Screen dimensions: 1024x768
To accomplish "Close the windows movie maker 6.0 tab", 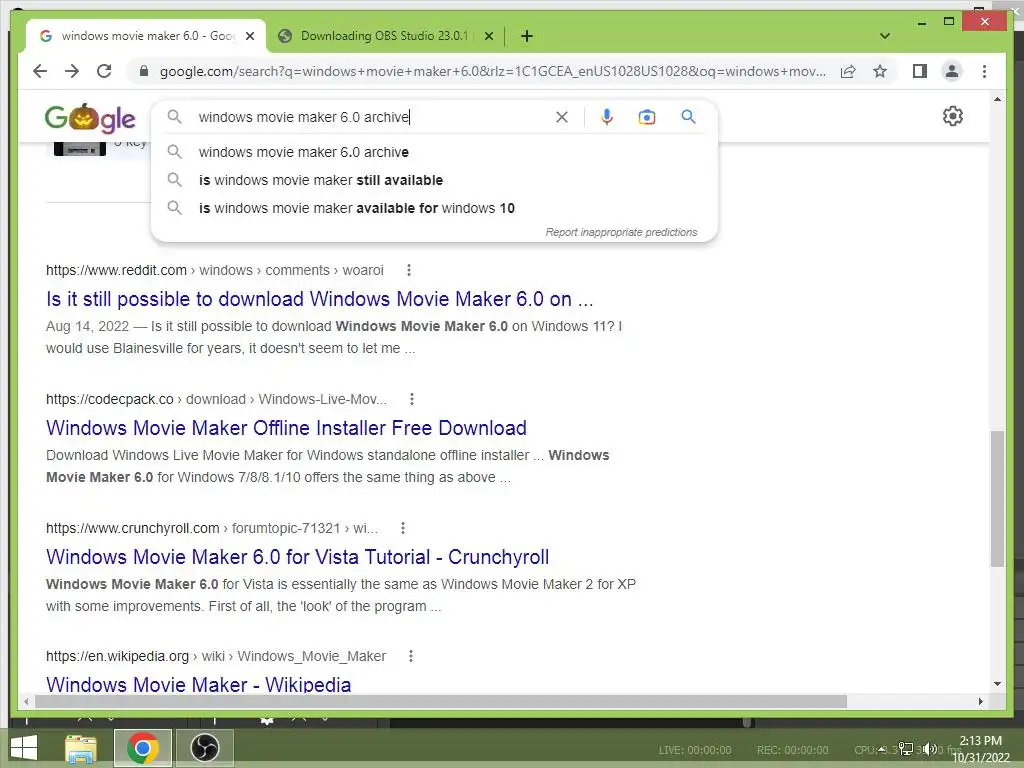I will 249,36.
